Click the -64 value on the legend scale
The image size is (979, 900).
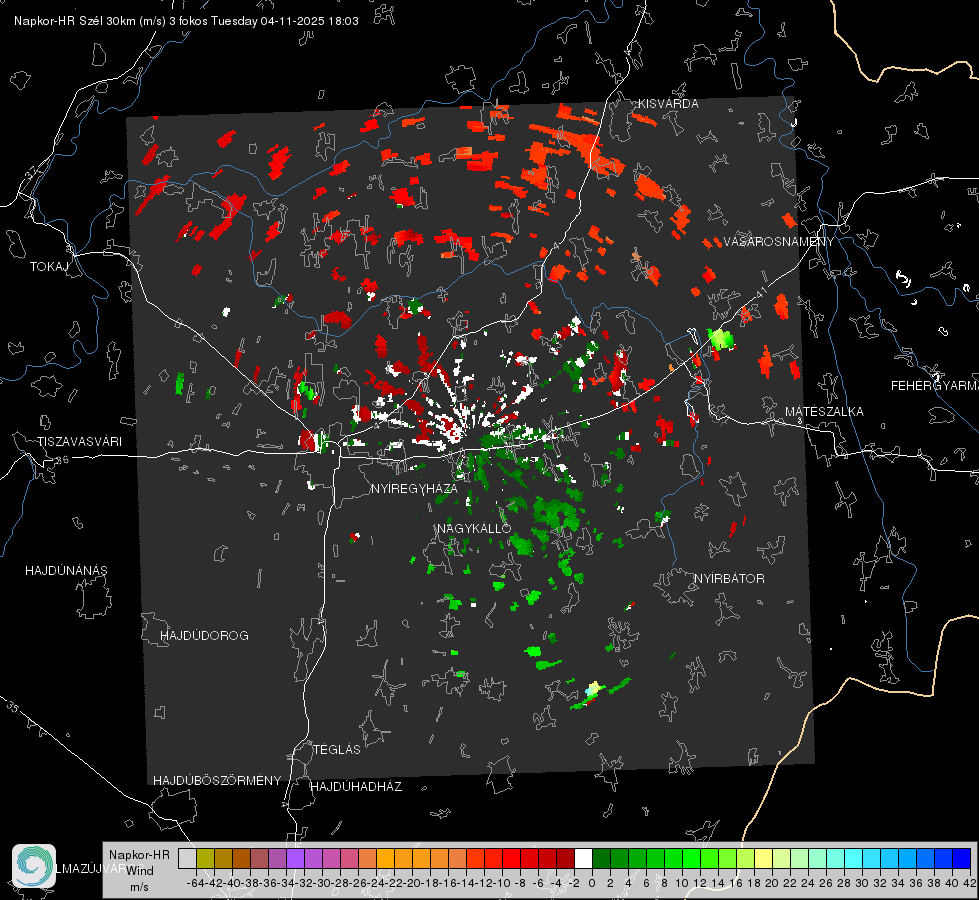196,883
